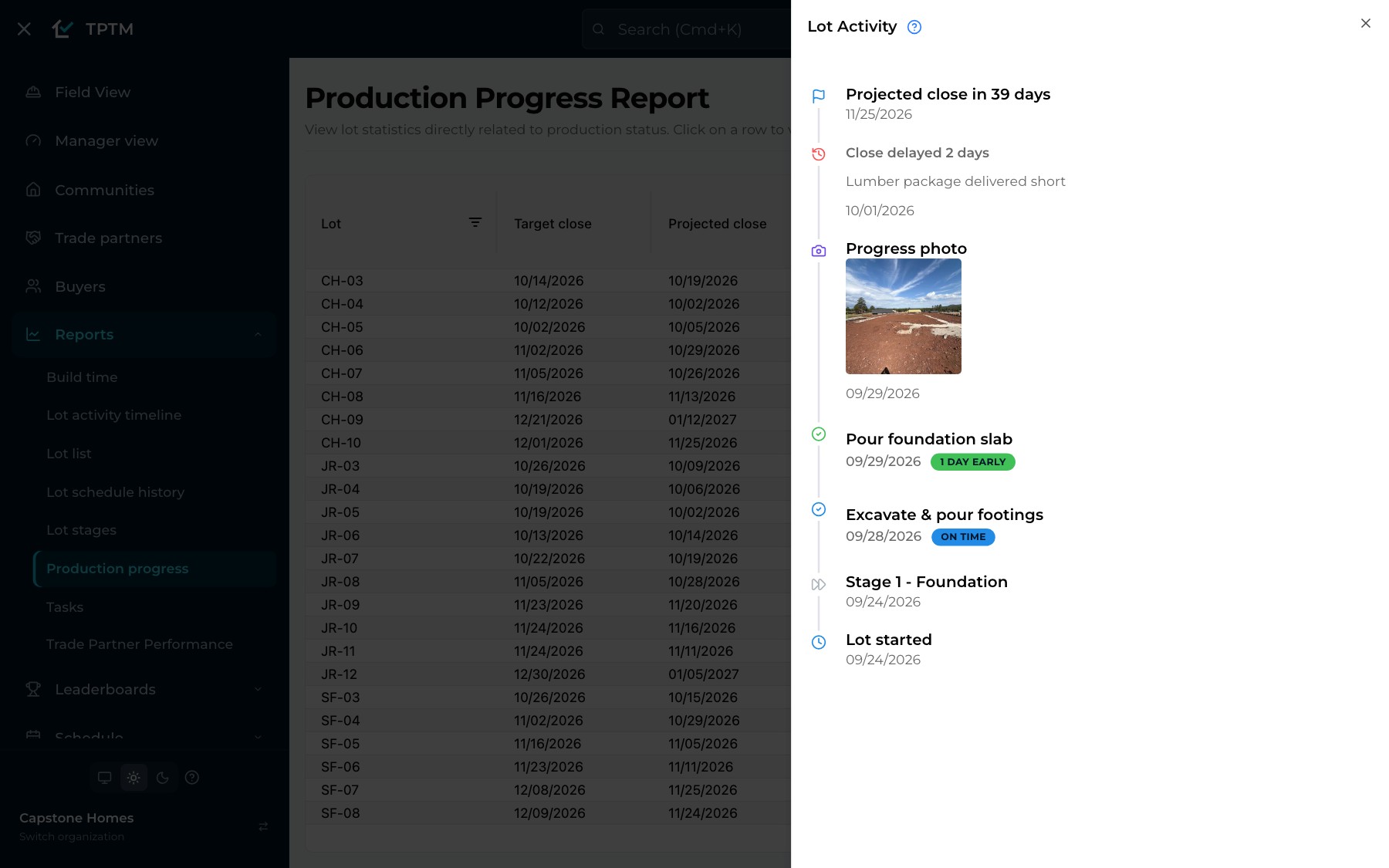The height and width of the screenshot is (868, 1389).
Task: Click the Field View hard hat icon
Action: [33, 92]
